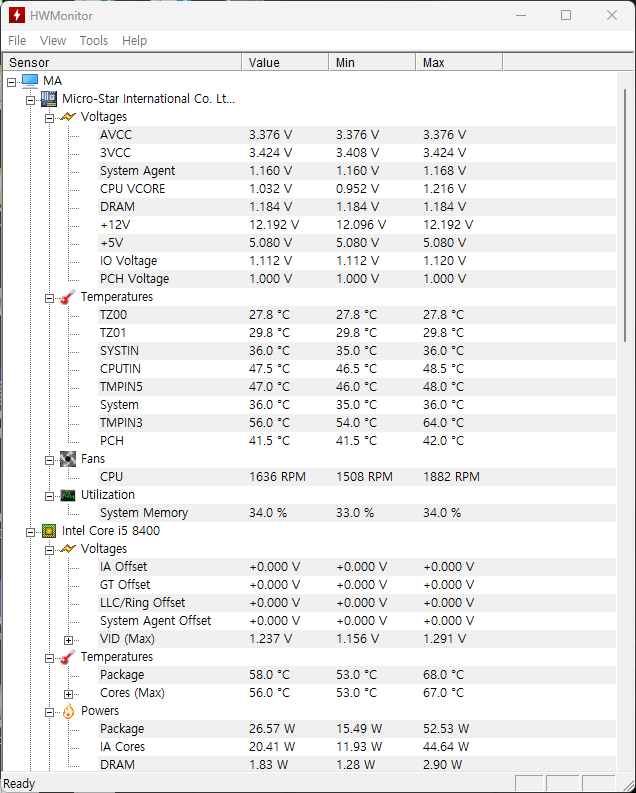This screenshot has width=636, height=793.
Task: Click the 1636 RPM fan value
Action: pyautogui.click(x=277, y=477)
